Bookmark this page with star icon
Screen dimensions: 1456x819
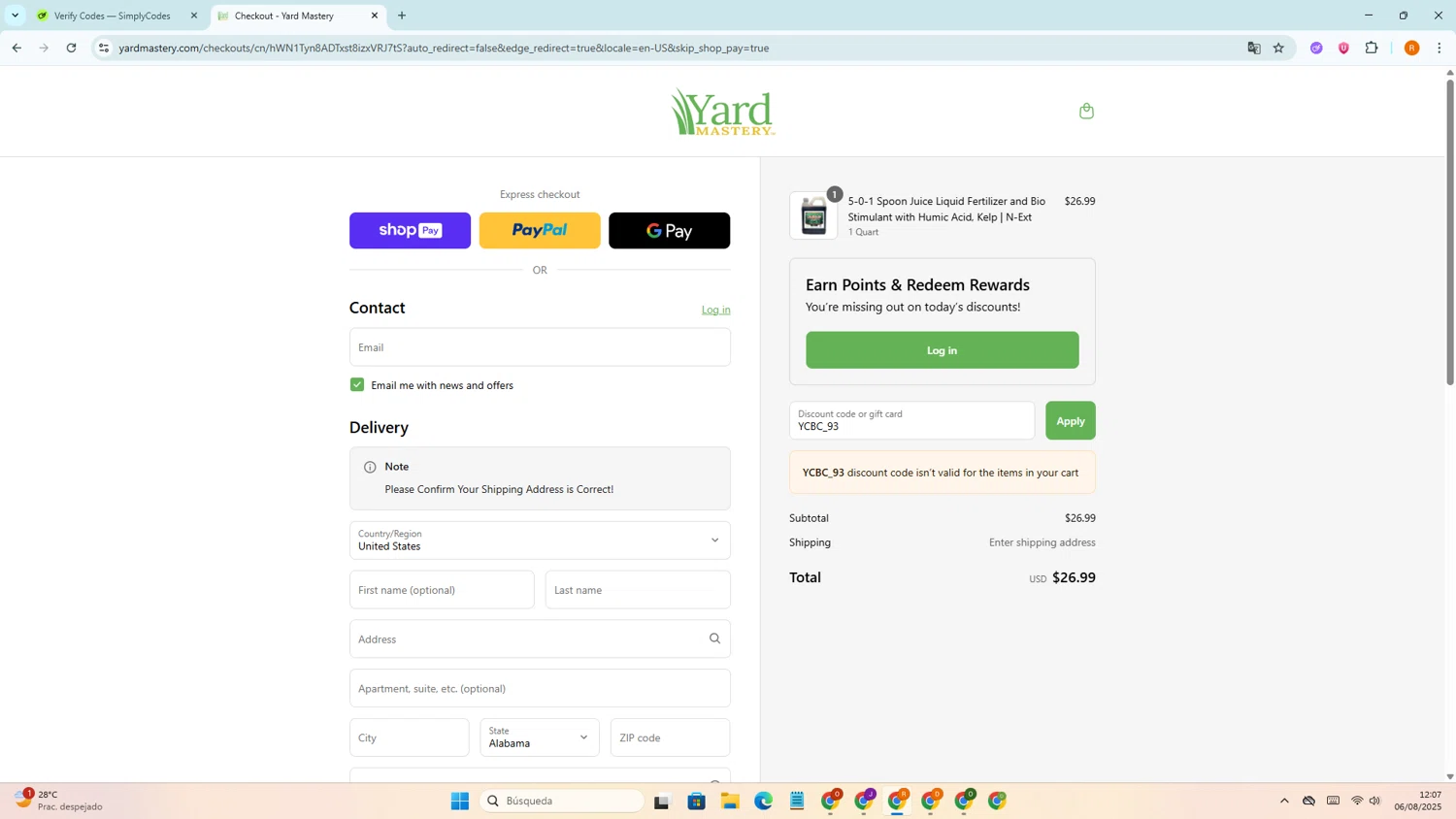point(1278,48)
